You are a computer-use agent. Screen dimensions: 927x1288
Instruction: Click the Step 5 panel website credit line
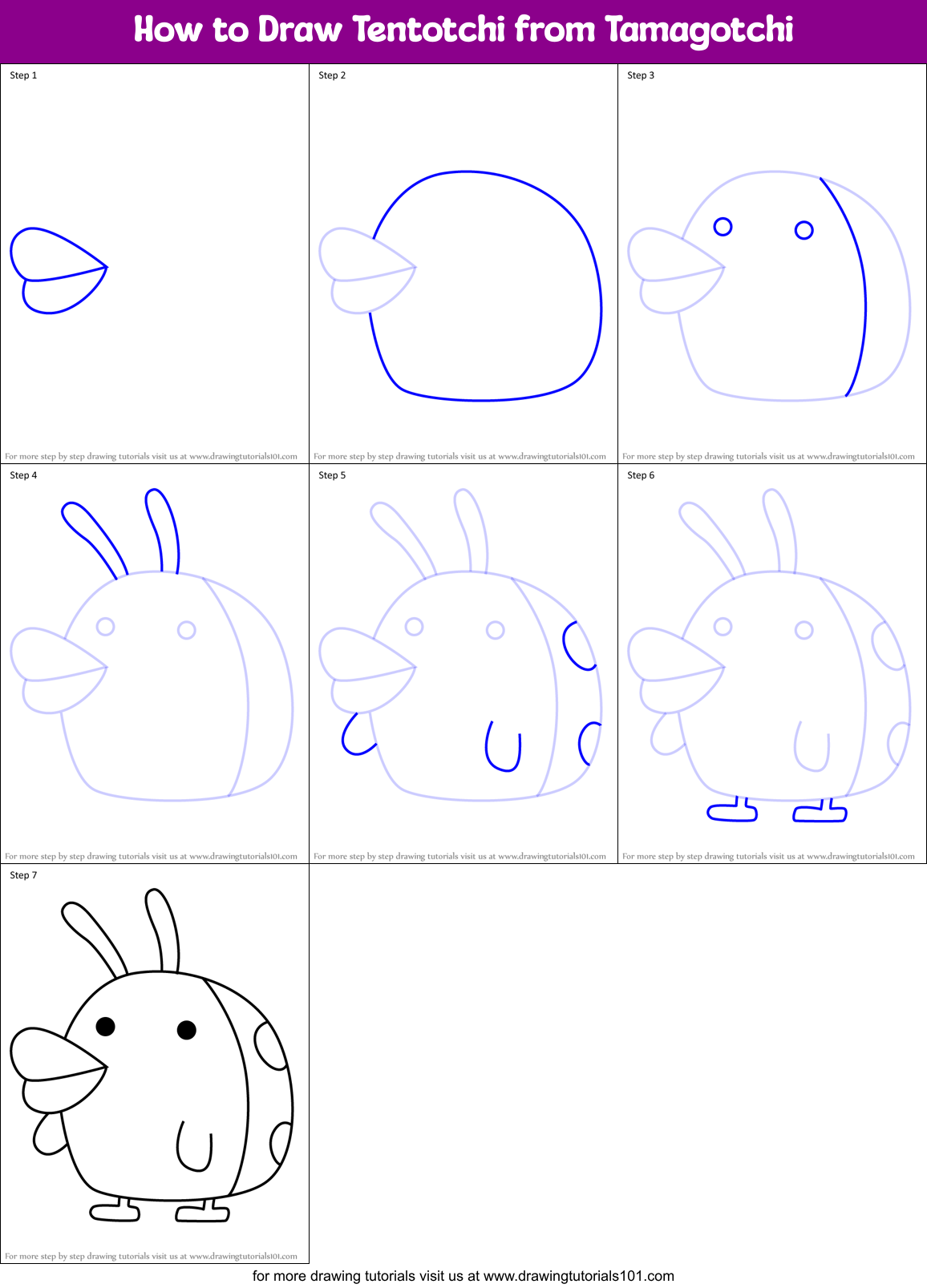pos(459,856)
